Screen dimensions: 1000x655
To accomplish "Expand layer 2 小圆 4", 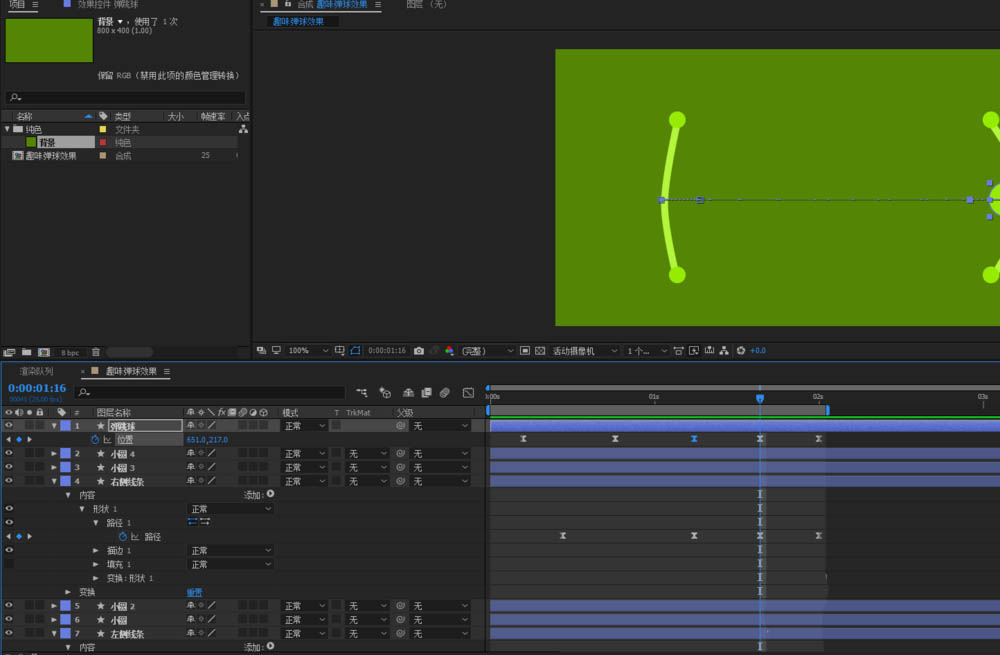I will [x=54, y=453].
